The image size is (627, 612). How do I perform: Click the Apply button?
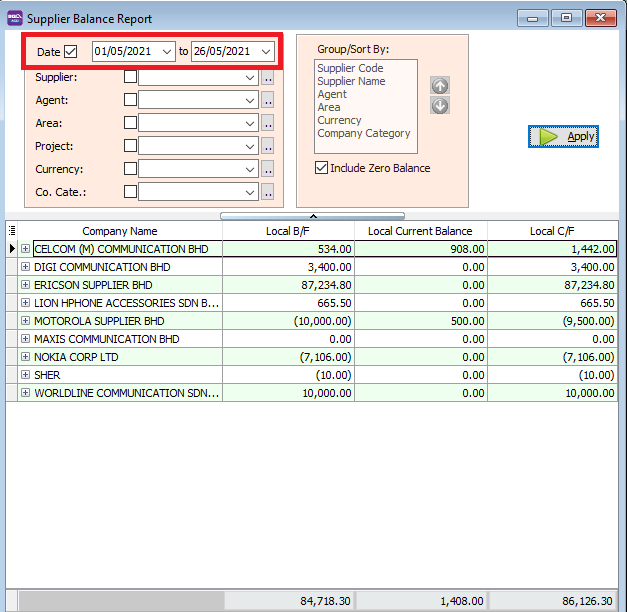click(563, 136)
